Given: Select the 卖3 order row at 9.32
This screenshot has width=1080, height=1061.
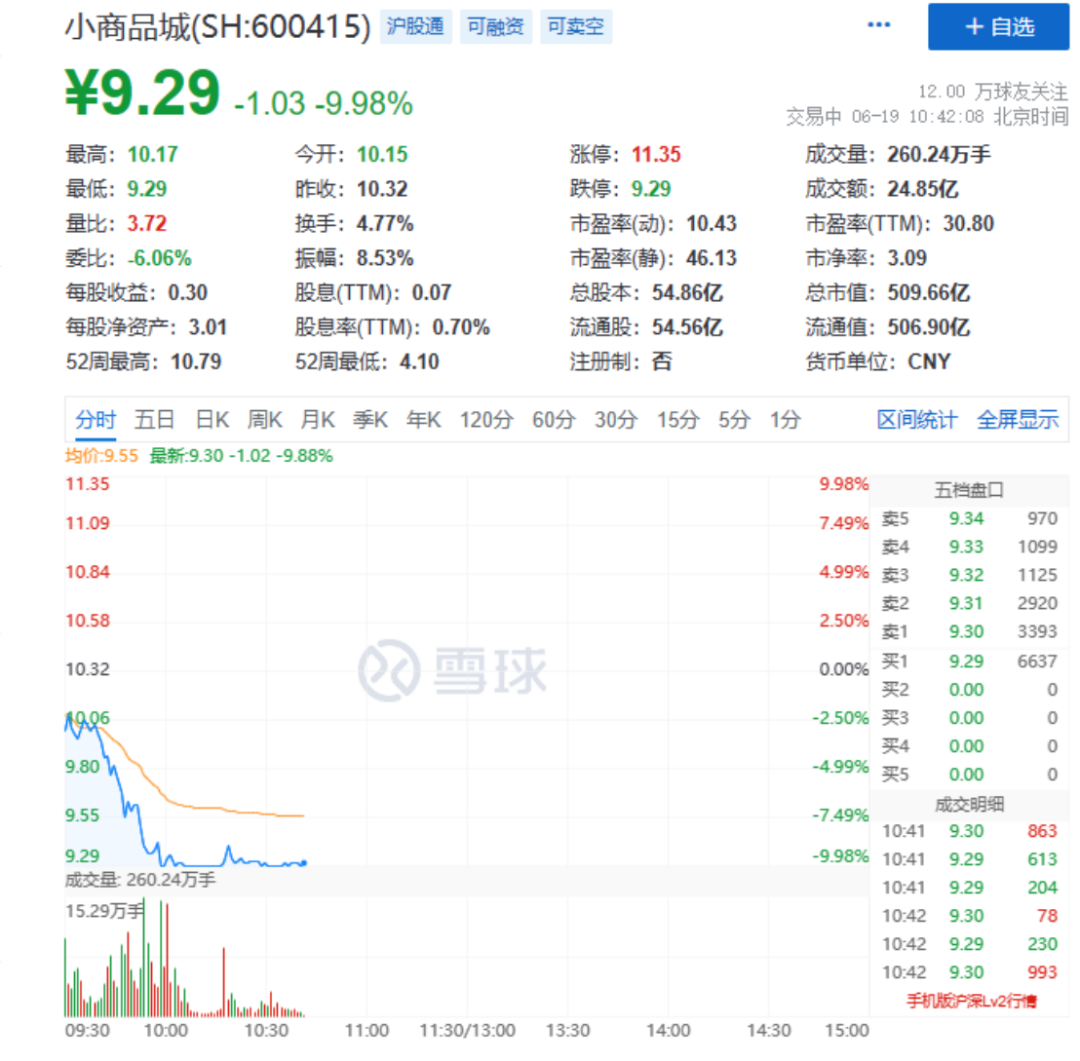Looking at the screenshot, I should (x=969, y=575).
